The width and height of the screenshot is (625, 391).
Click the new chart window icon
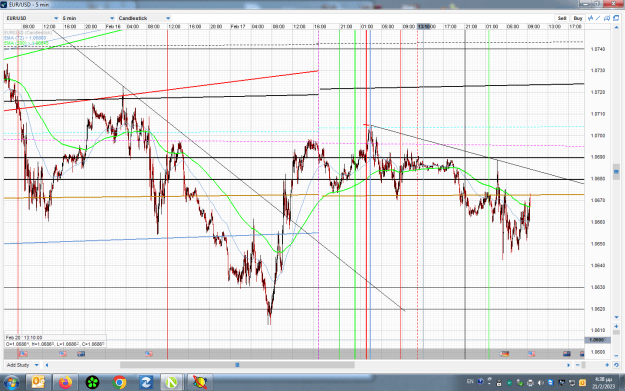(x=616, y=18)
